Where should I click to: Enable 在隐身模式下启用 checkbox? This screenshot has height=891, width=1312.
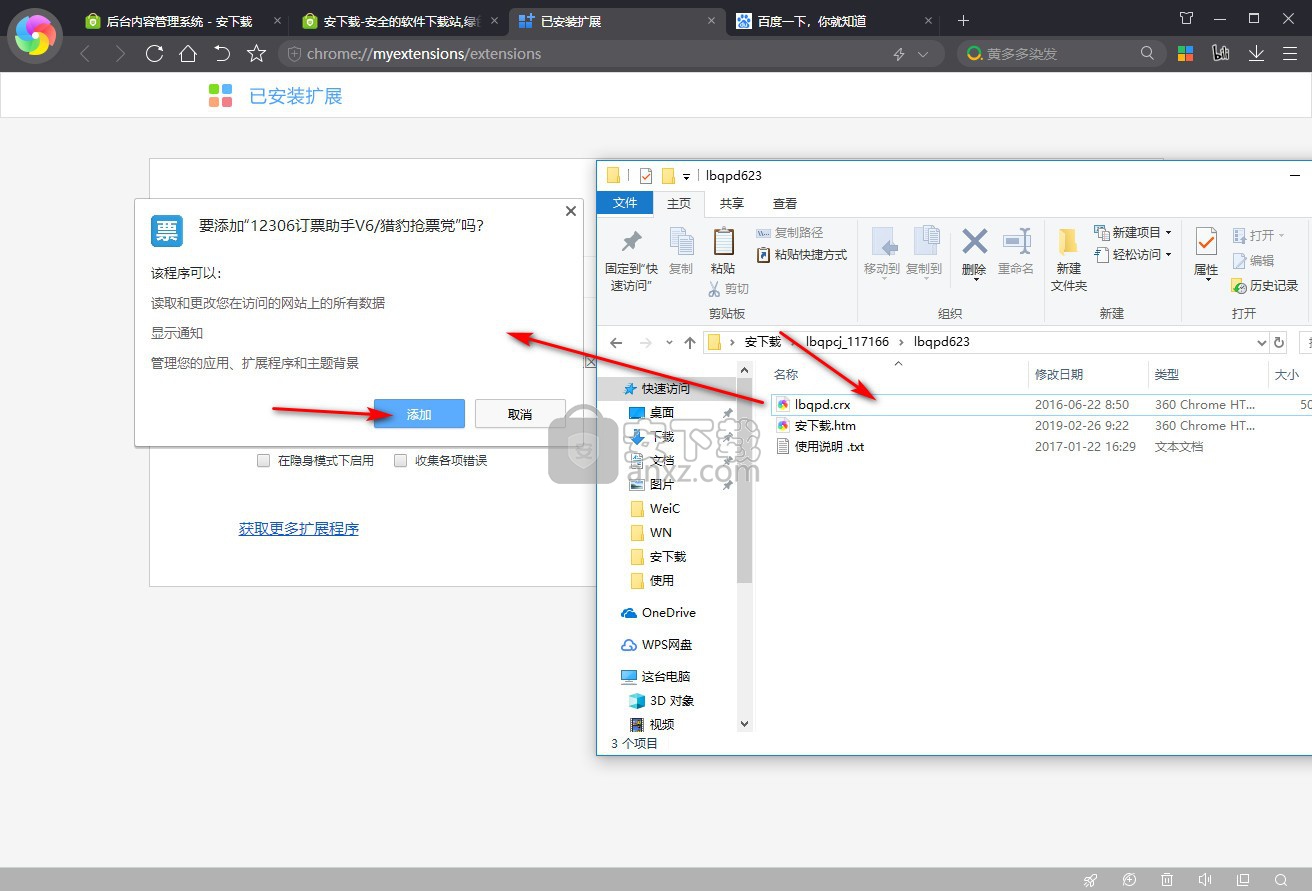pyautogui.click(x=264, y=461)
